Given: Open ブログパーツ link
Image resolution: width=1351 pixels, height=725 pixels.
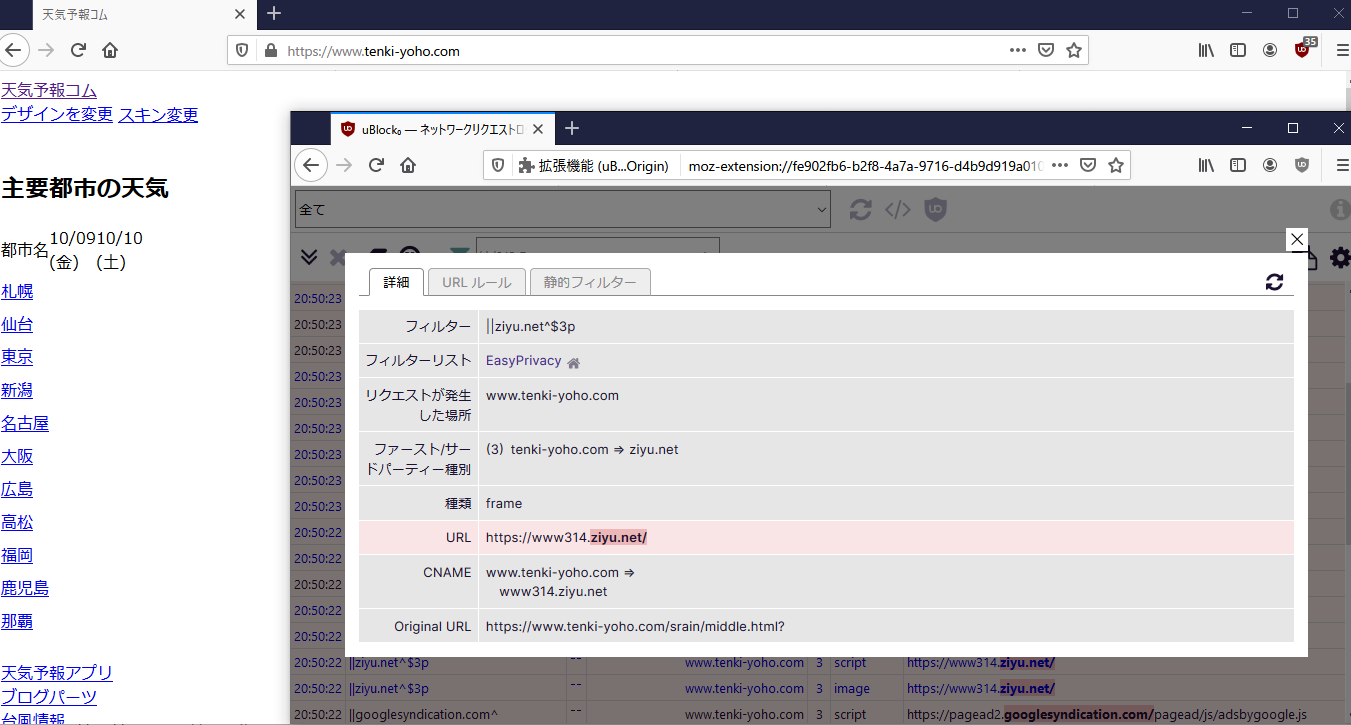Looking at the screenshot, I should point(49,697).
